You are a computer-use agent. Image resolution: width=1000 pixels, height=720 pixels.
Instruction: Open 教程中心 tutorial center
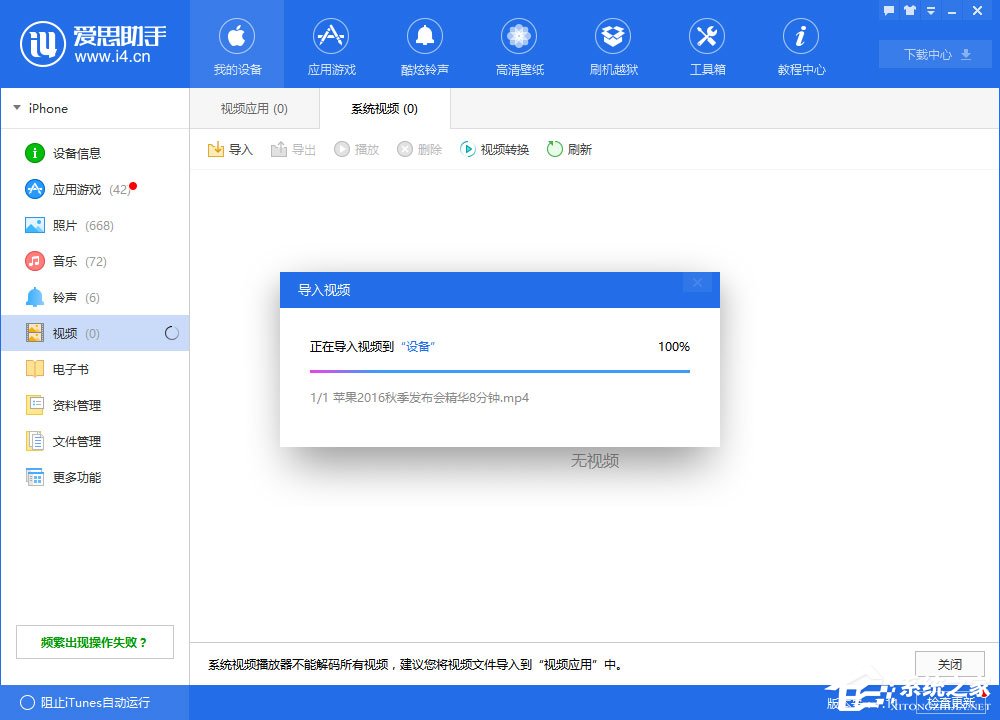coord(801,47)
